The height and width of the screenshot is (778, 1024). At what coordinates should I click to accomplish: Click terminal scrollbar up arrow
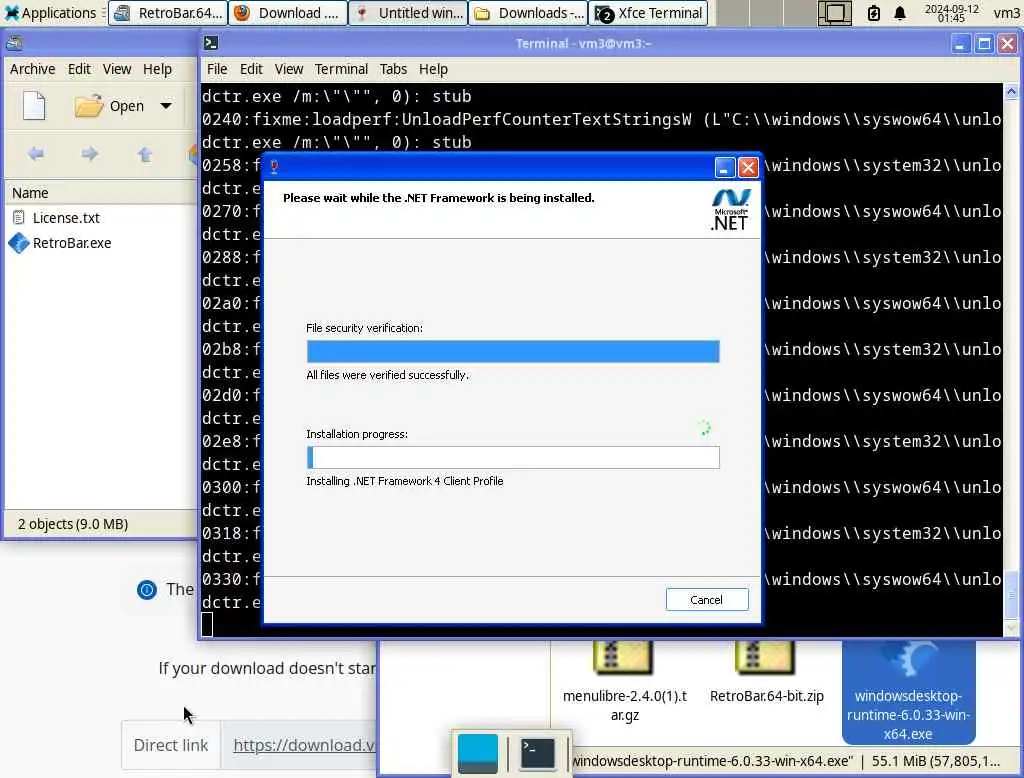[1012, 91]
